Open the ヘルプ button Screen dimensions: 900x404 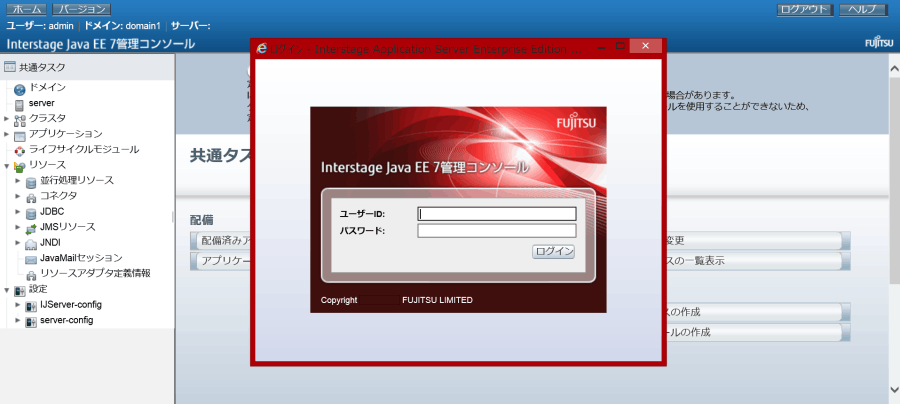[864, 9]
